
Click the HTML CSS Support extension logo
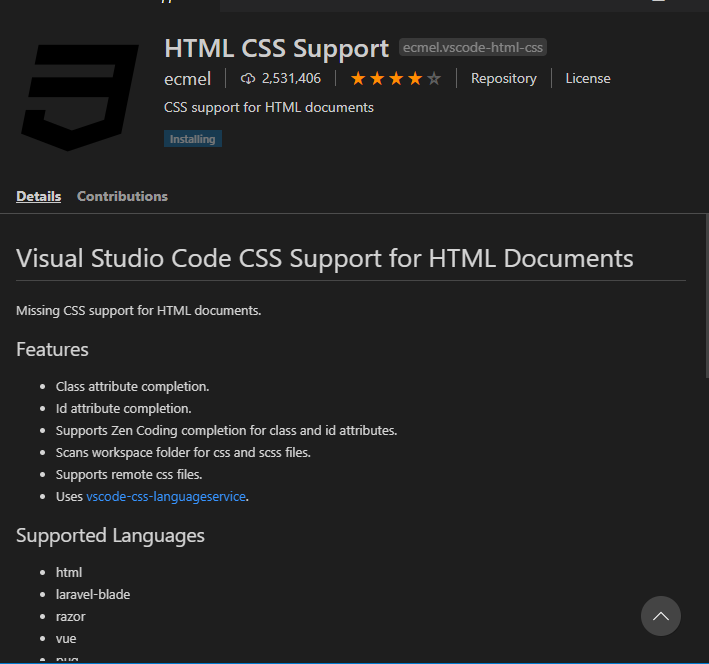pyautogui.click(x=80, y=97)
